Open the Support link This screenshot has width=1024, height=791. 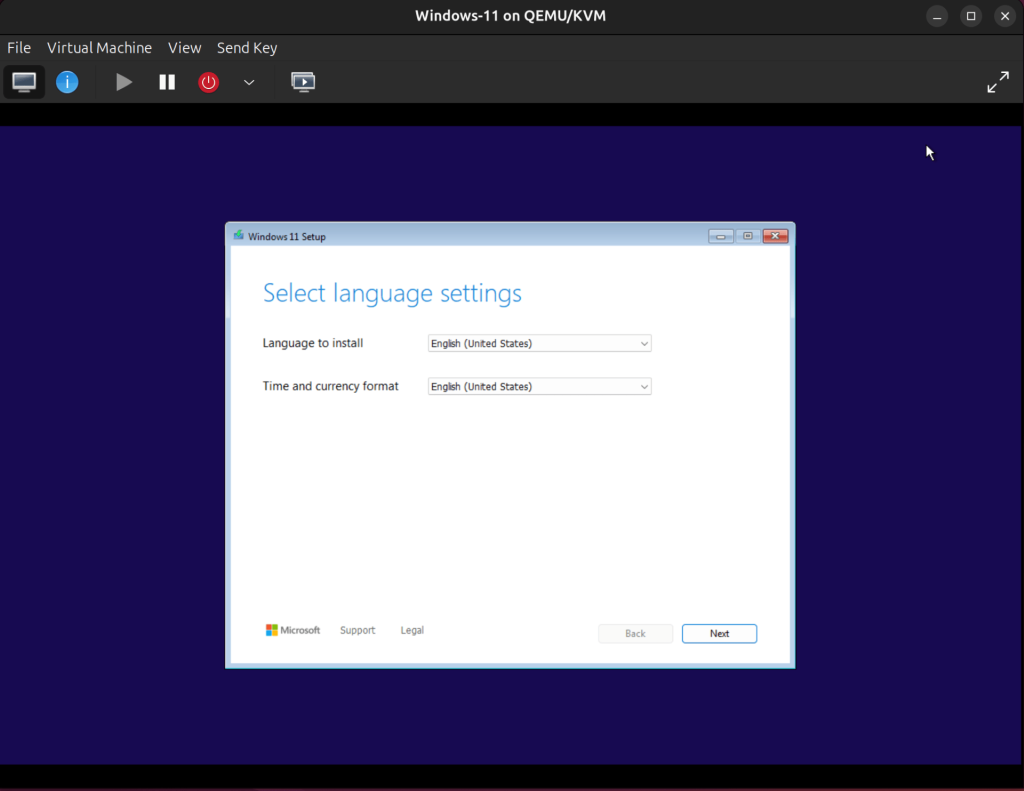(x=357, y=630)
